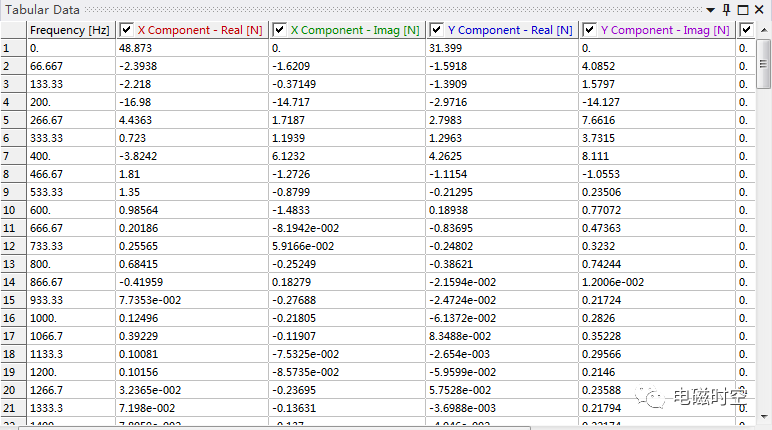Click cell with value 0.10156
This screenshot has width=772, height=430.
[x=192, y=372]
